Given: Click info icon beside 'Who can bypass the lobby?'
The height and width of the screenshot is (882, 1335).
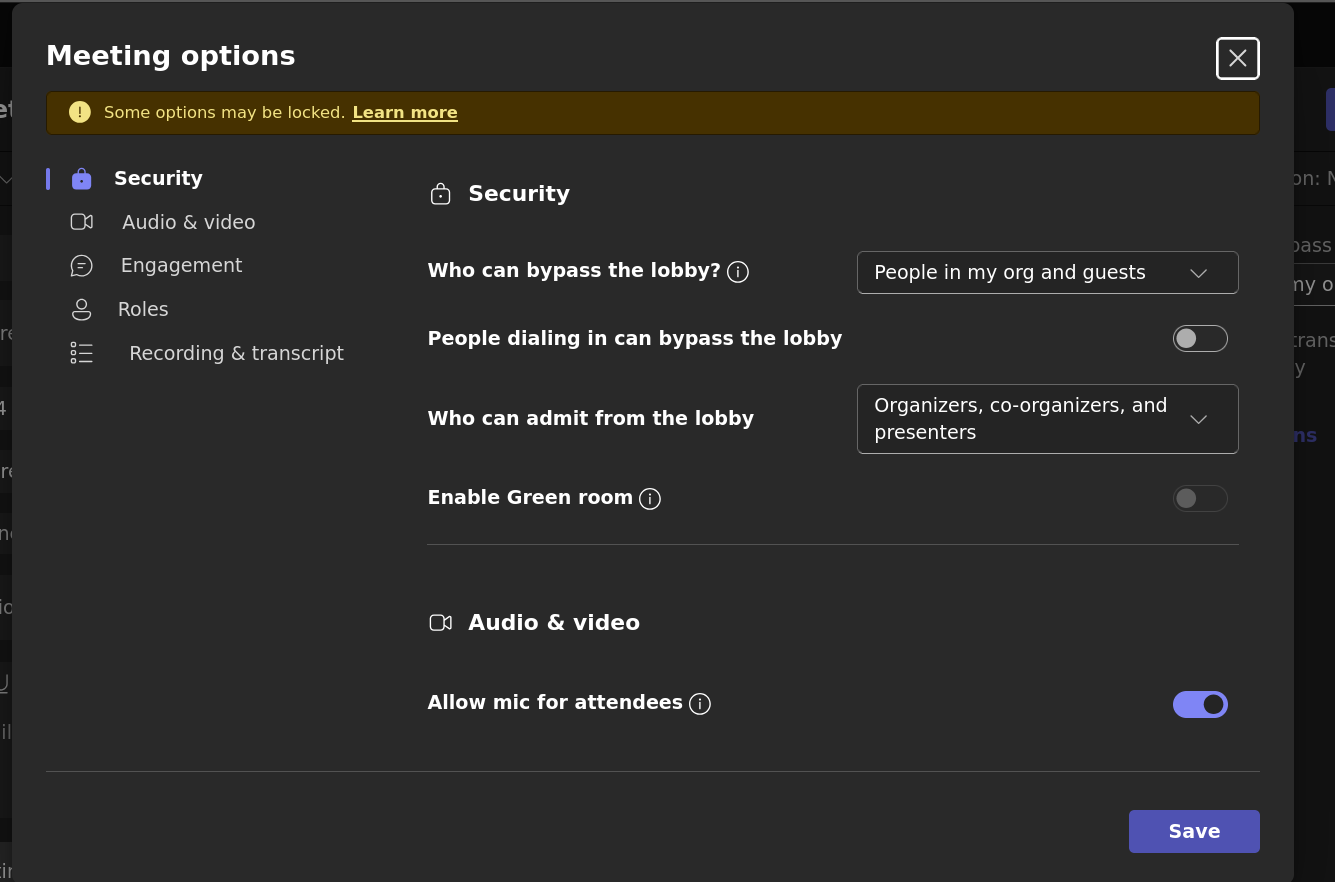Looking at the screenshot, I should coord(738,272).
